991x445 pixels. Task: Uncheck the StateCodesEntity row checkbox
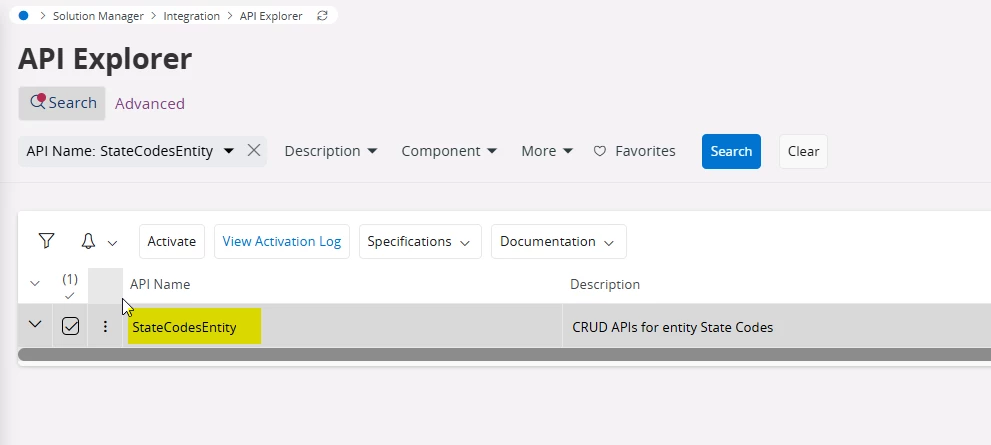coord(70,326)
